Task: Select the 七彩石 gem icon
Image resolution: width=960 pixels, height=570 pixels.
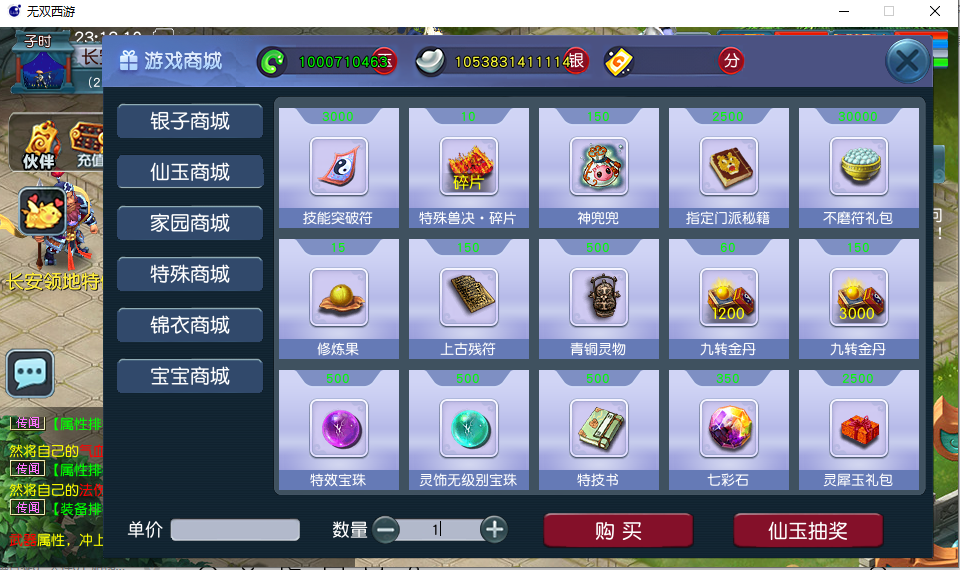Action: (x=729, y=428)
